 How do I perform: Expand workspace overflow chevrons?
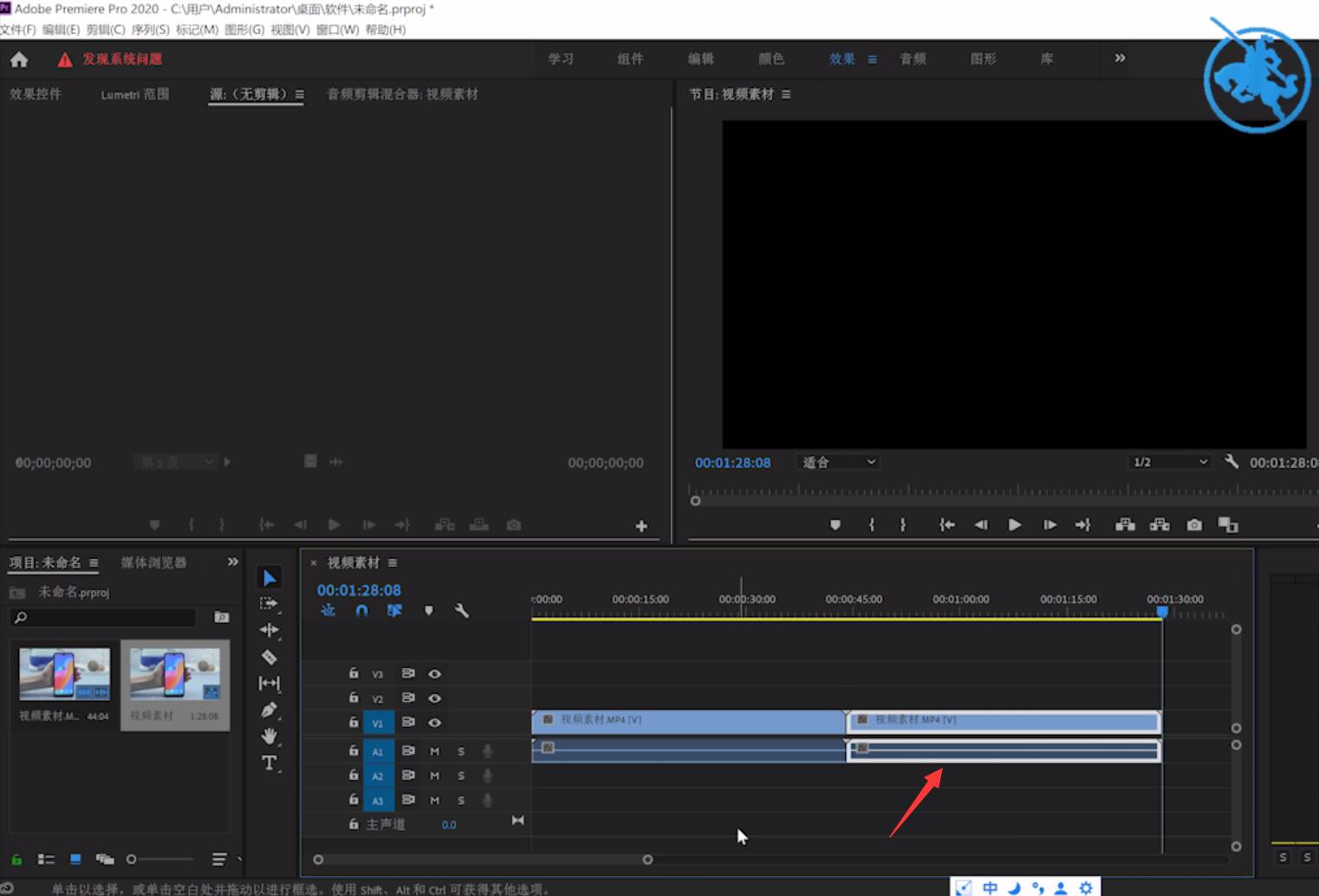(1120, 58)
